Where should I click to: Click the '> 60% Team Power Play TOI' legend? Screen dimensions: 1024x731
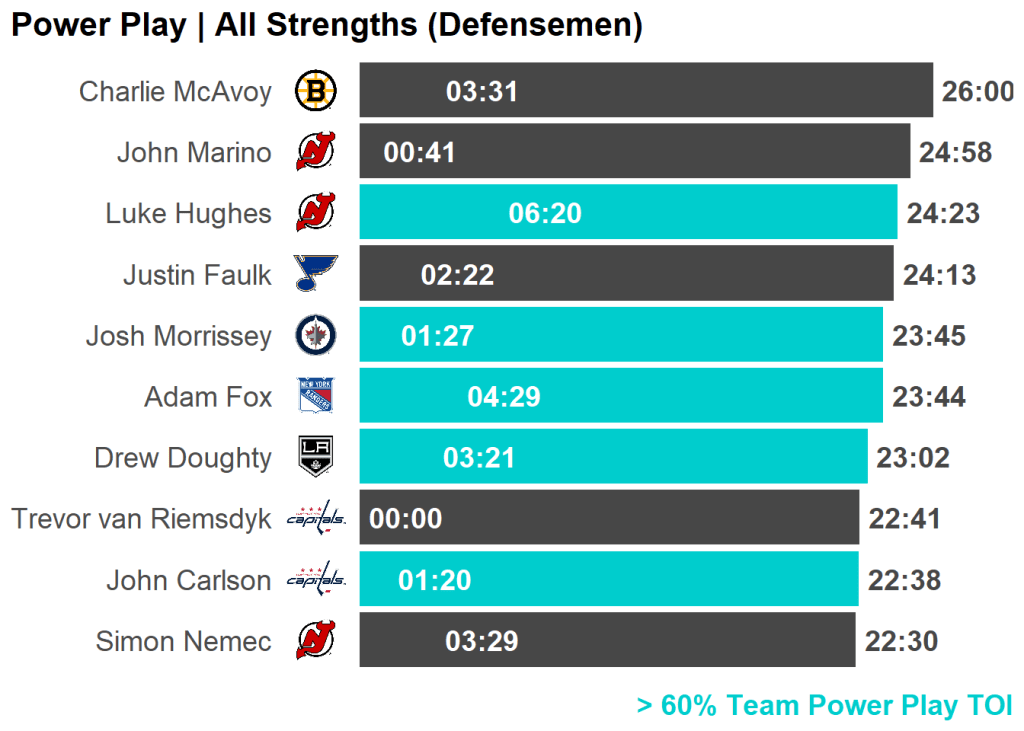pos(825,706)
